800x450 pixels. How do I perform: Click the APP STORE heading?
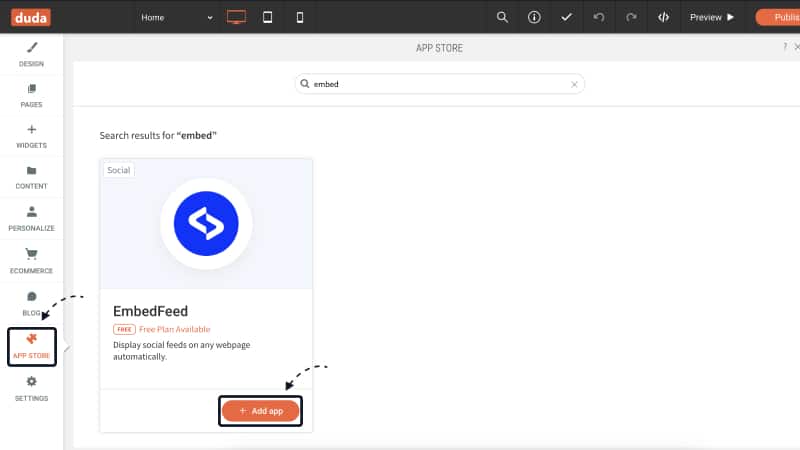pyautogui.click(x=439, y=48)
